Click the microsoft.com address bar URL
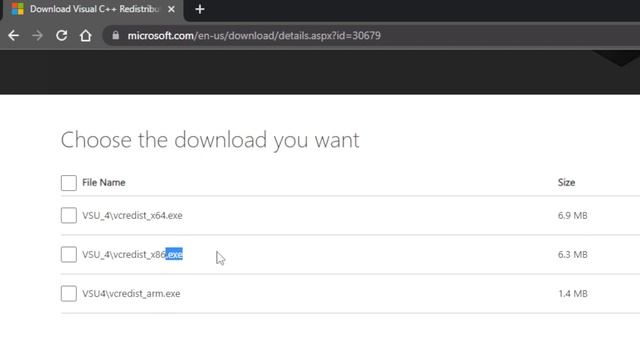 pos(254,36)
